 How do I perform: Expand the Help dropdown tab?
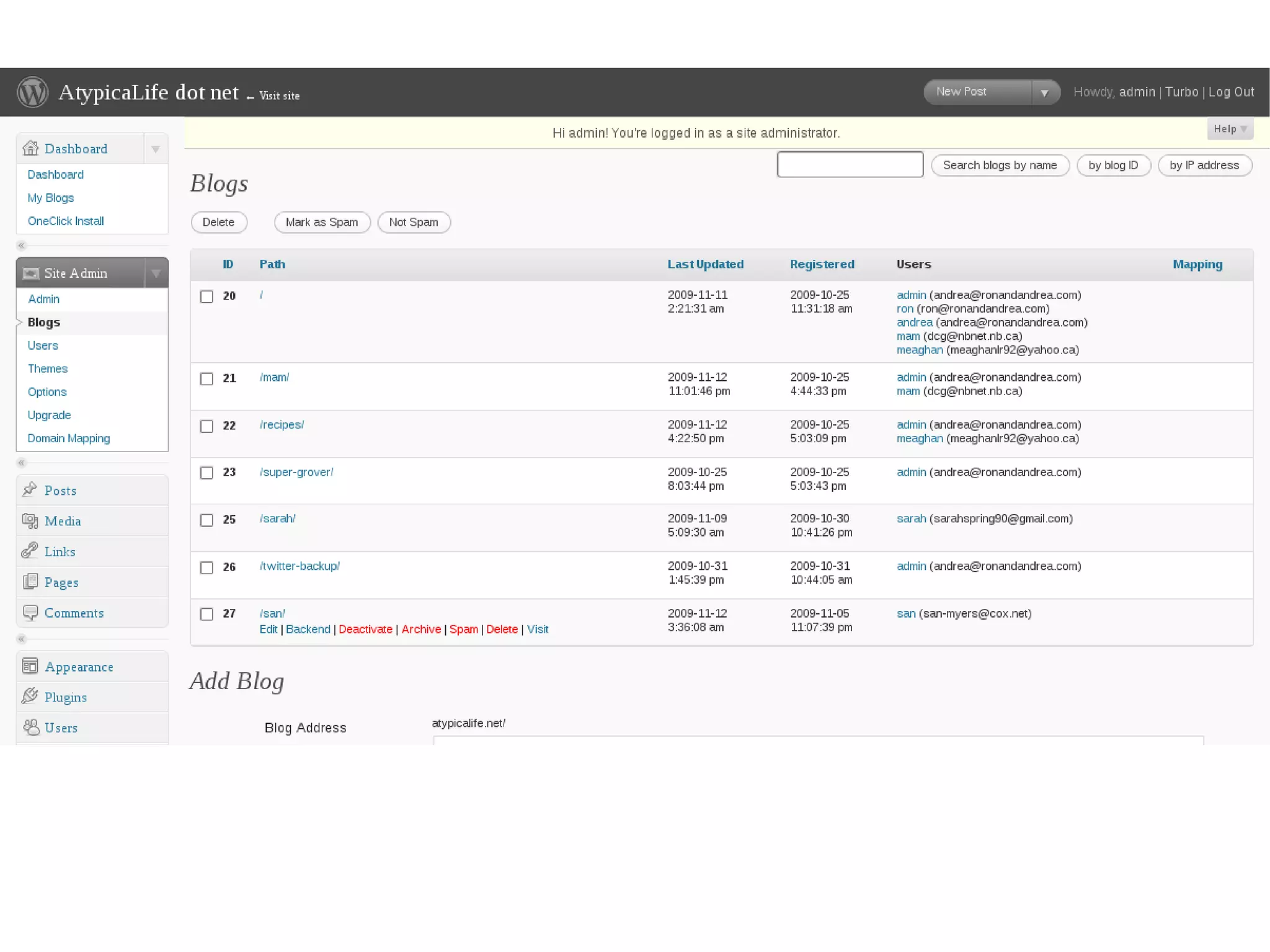[x=1230, y=129]
